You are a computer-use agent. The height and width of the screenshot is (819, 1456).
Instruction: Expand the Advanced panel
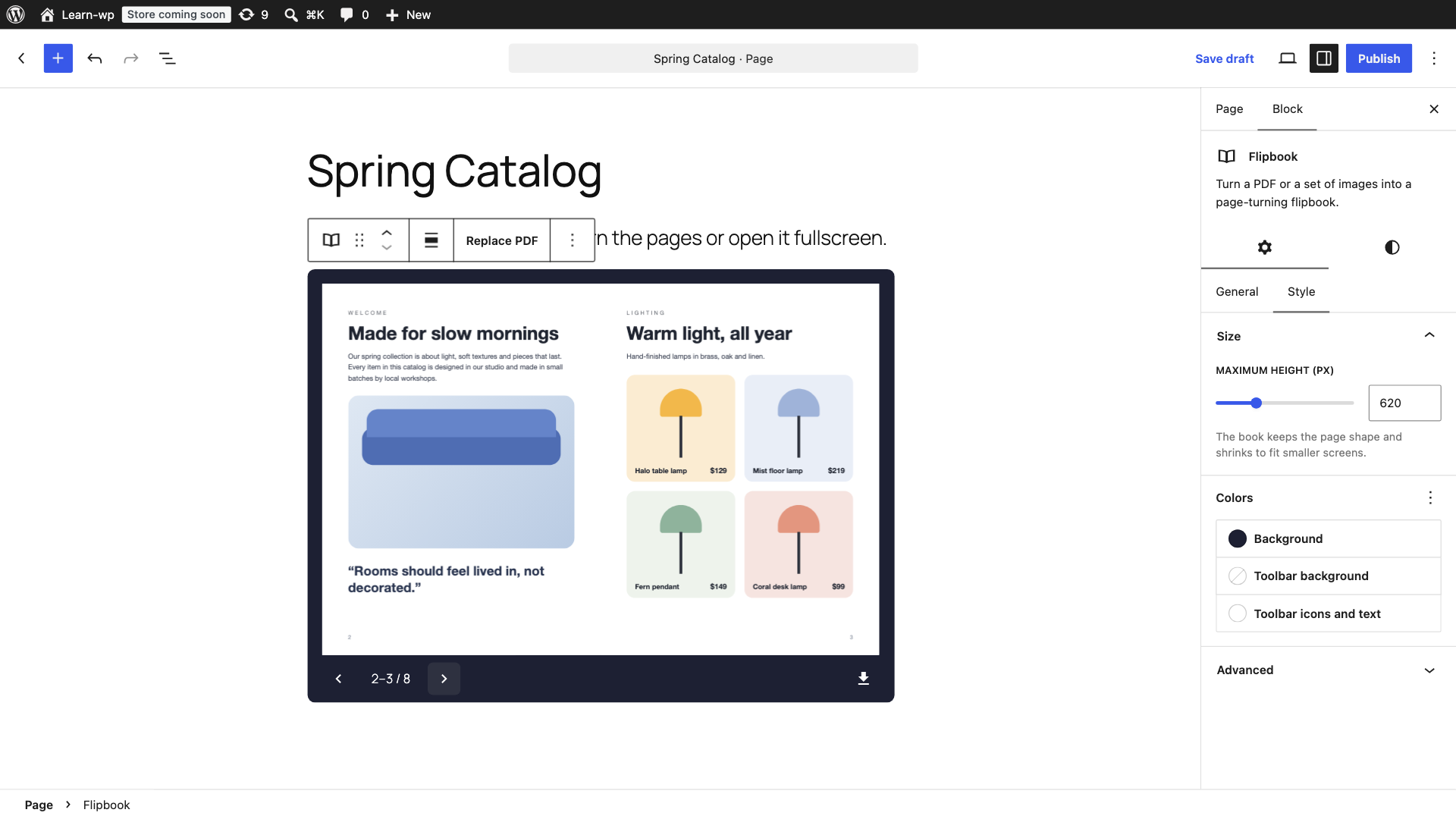pos(1329,670)
